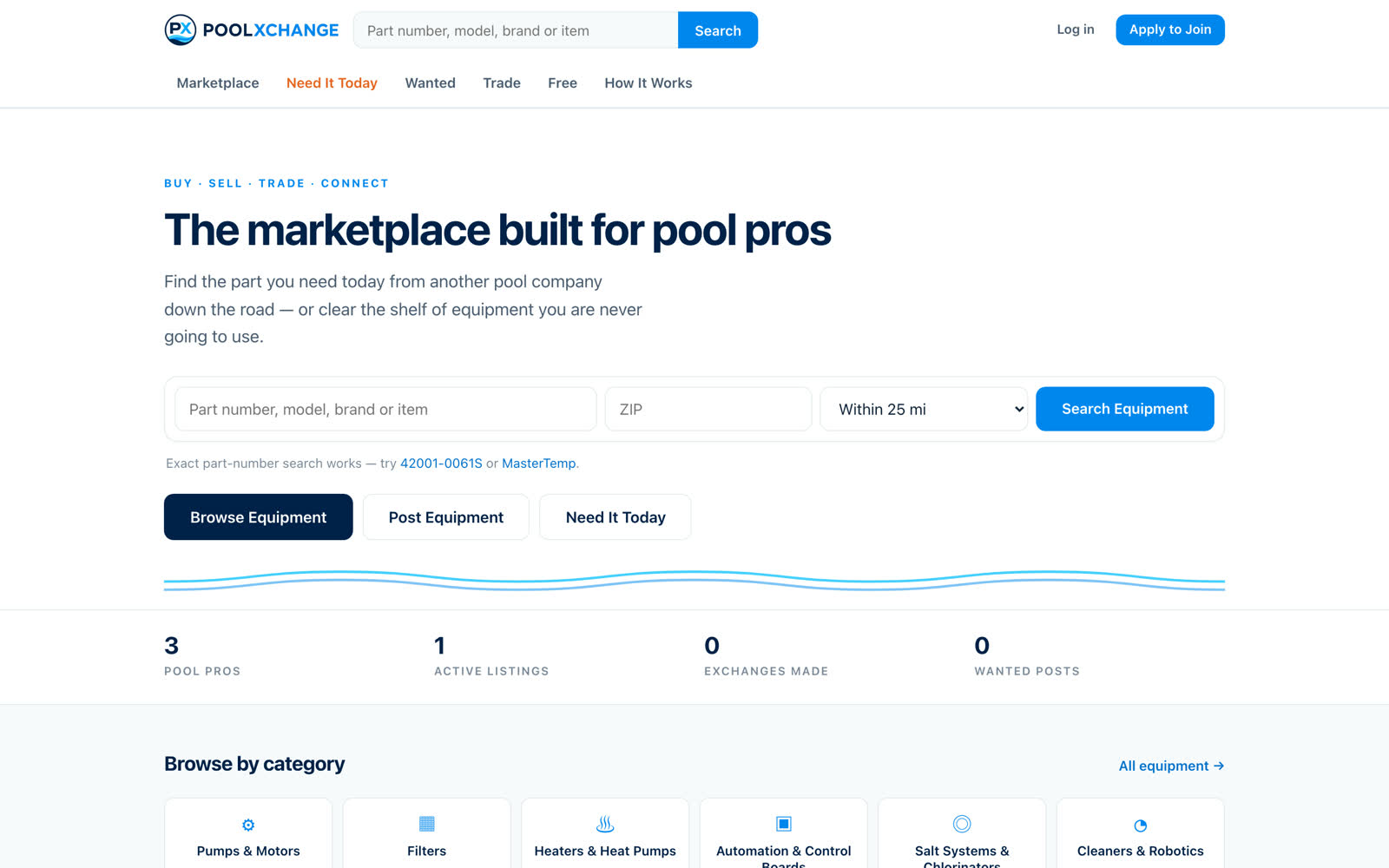Click the Browse Equipment button

pyautogui.click(x=259, y=517)
